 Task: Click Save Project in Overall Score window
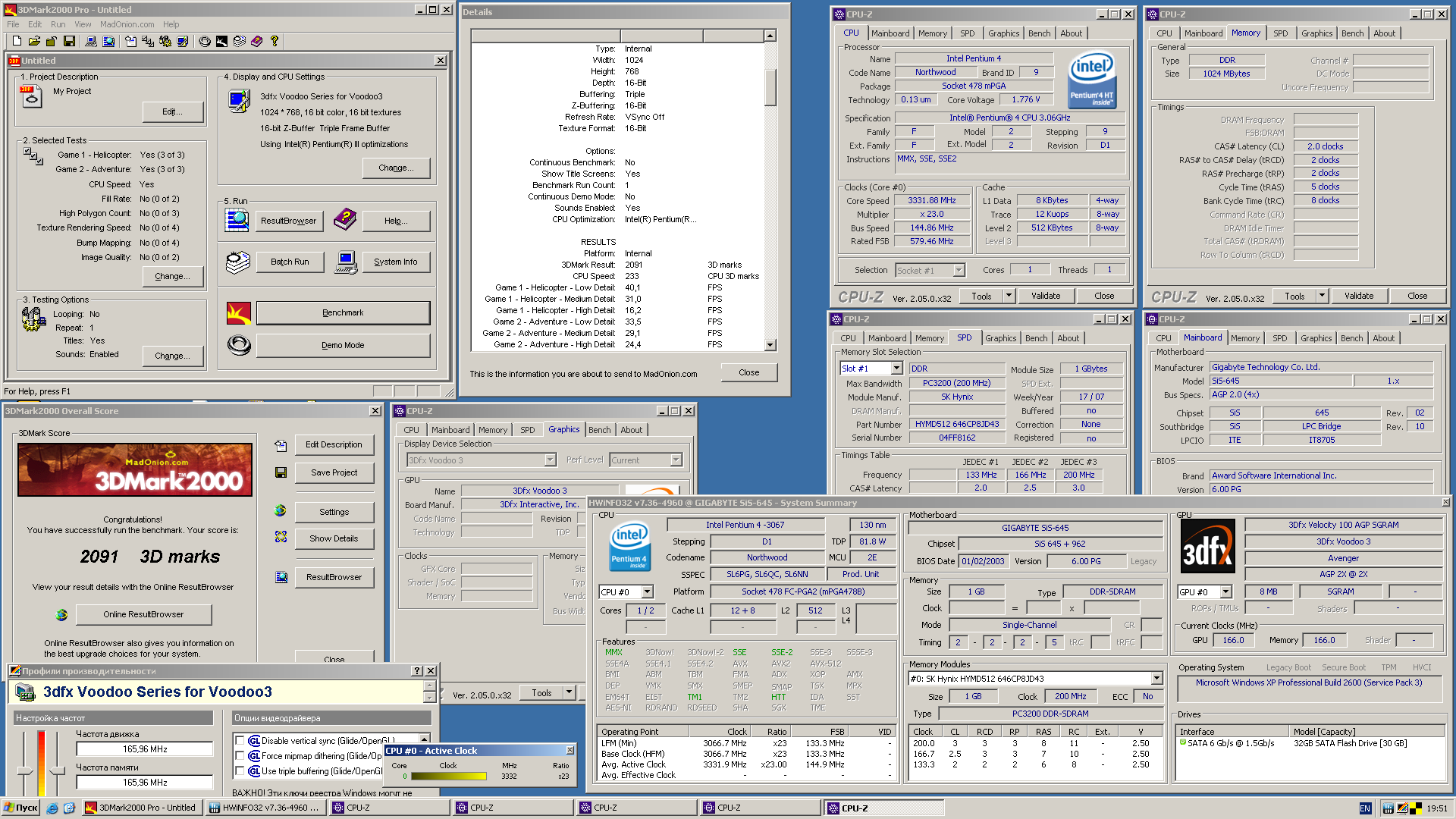334,472
